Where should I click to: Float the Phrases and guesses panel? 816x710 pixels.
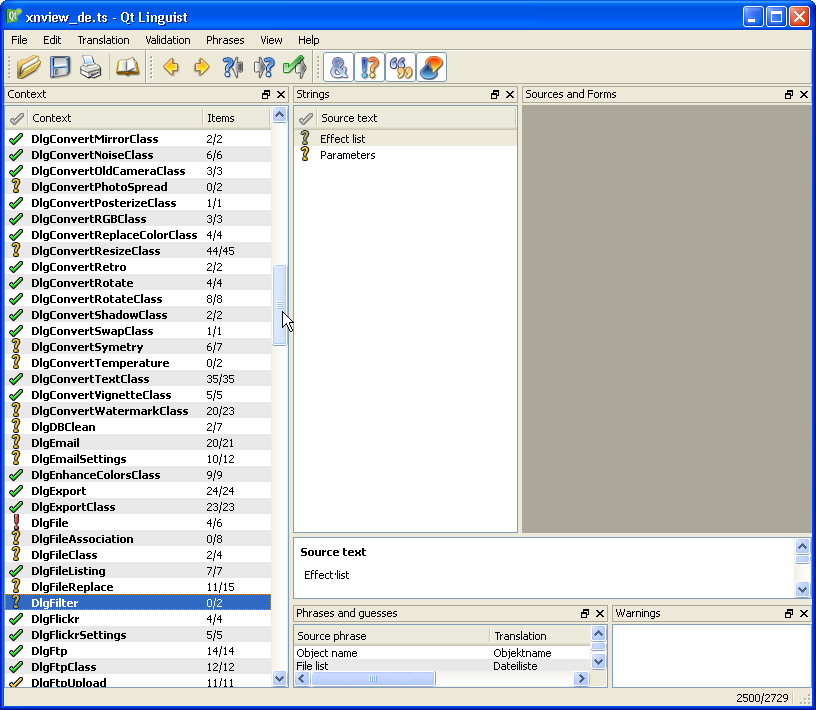click(x=585, y=613)
